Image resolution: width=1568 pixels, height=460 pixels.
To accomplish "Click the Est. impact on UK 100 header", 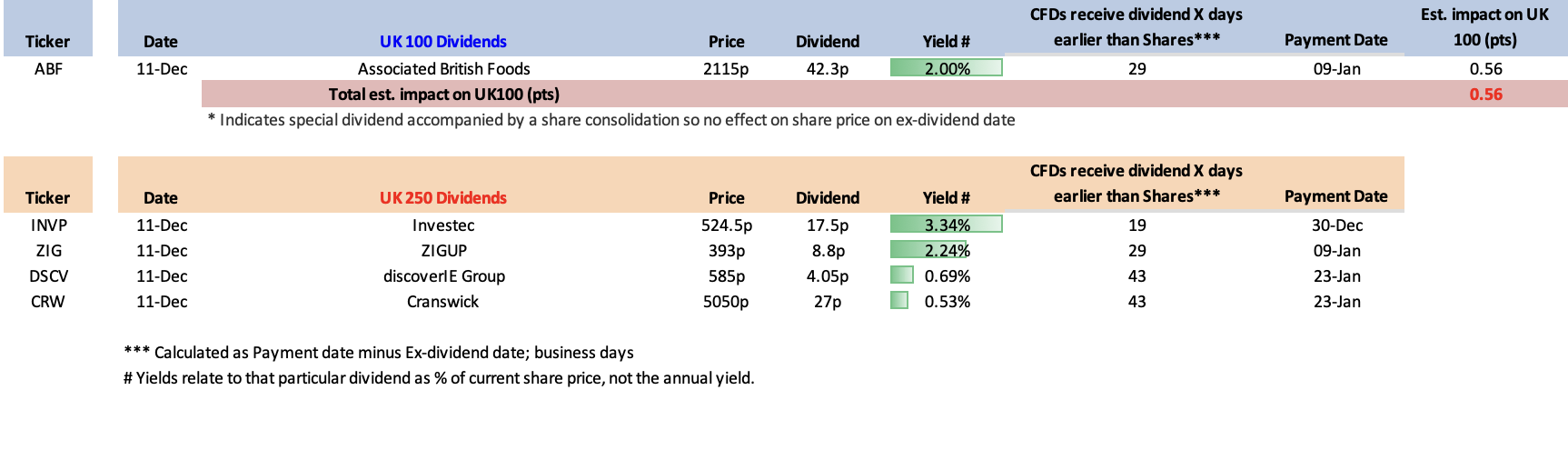I will (1484, 27).
